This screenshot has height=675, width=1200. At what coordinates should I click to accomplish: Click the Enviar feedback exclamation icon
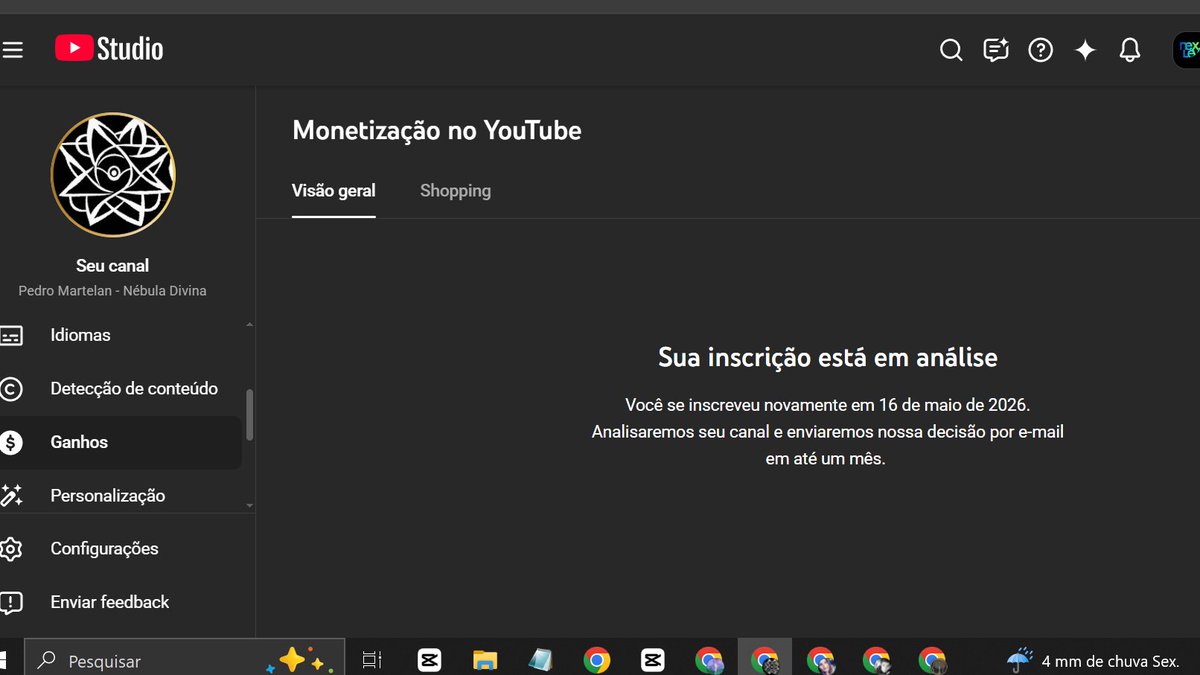pos(11,602)
